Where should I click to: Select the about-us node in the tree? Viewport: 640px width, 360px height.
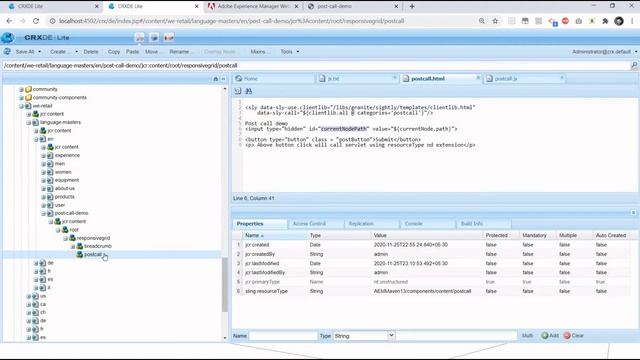click(64, 189)
